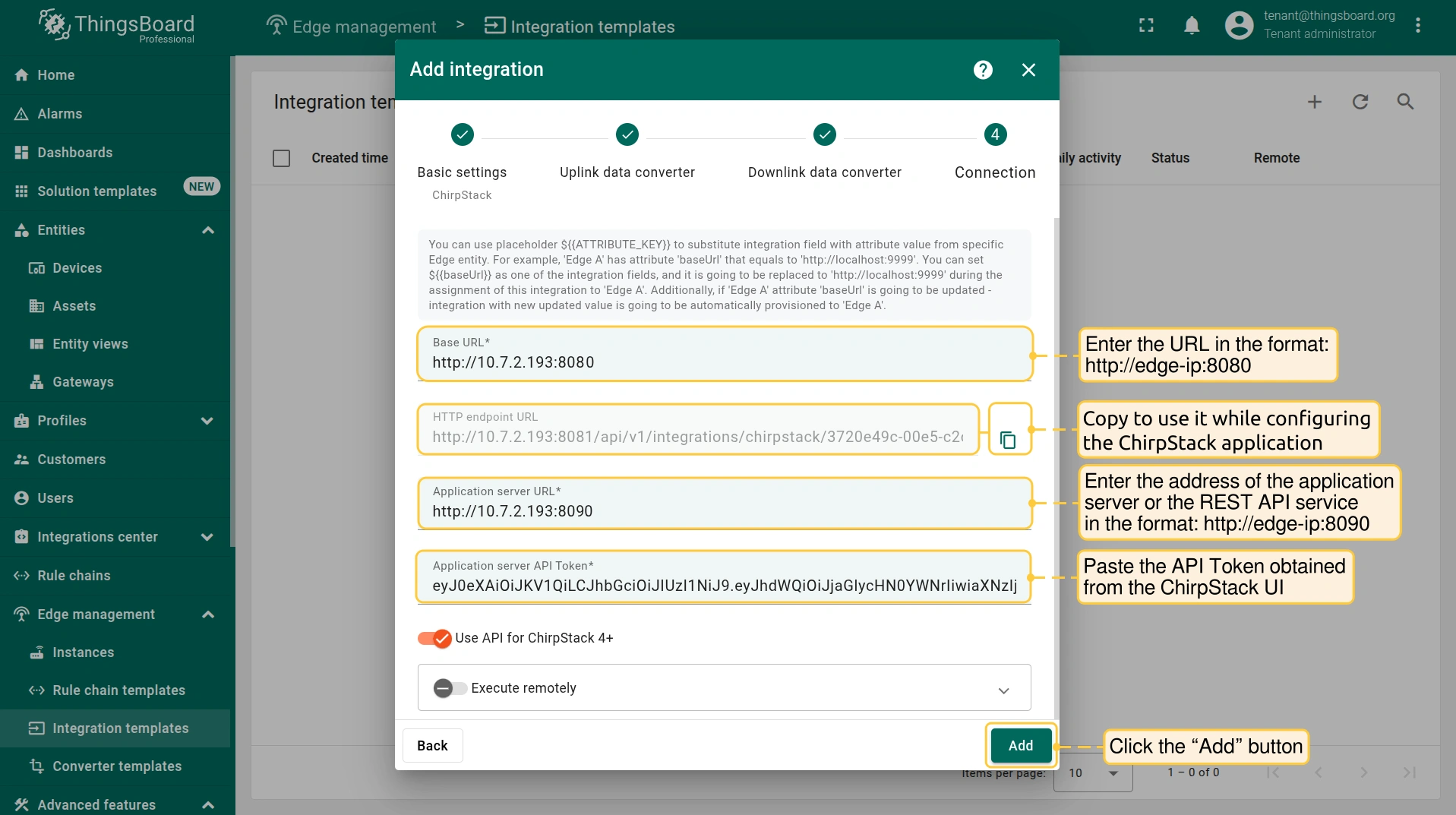Click the search icon in table toolbar
This screenshot has width=1456, height=815.
coord(1405,102)
